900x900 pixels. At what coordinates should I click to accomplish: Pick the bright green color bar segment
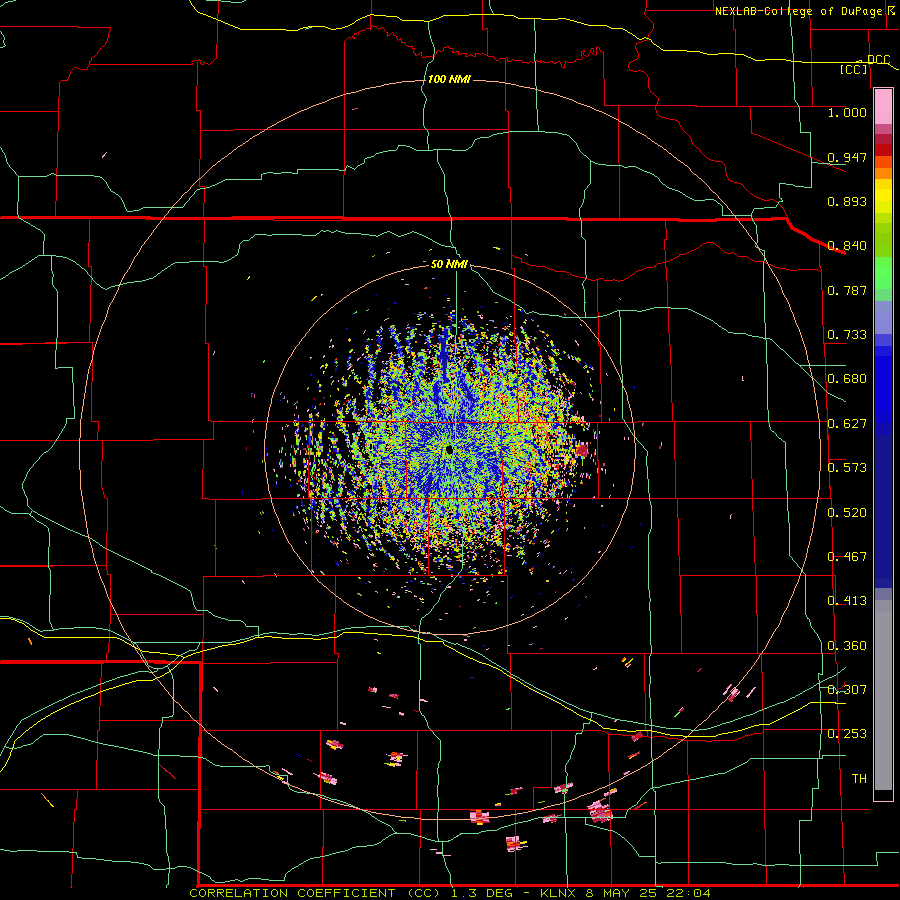[x=883, y=273]
